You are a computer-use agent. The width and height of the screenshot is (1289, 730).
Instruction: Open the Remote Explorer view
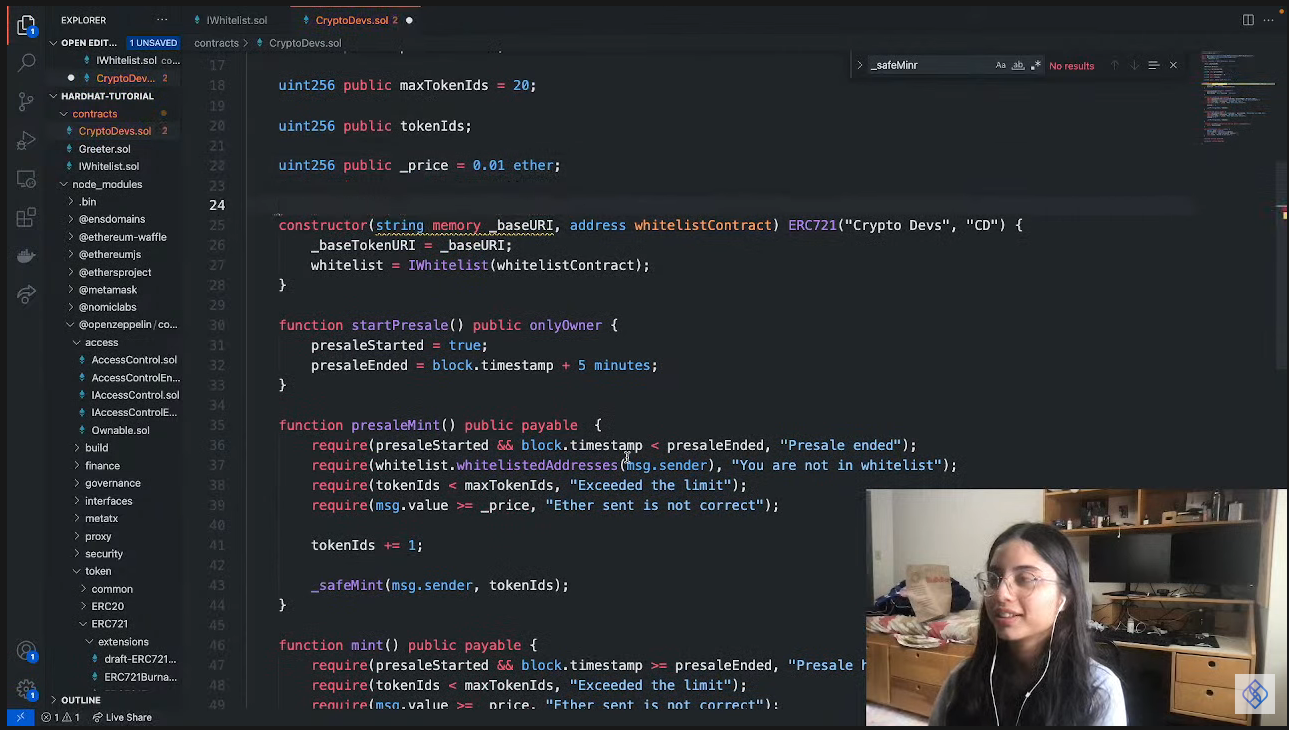click(27, 179)
